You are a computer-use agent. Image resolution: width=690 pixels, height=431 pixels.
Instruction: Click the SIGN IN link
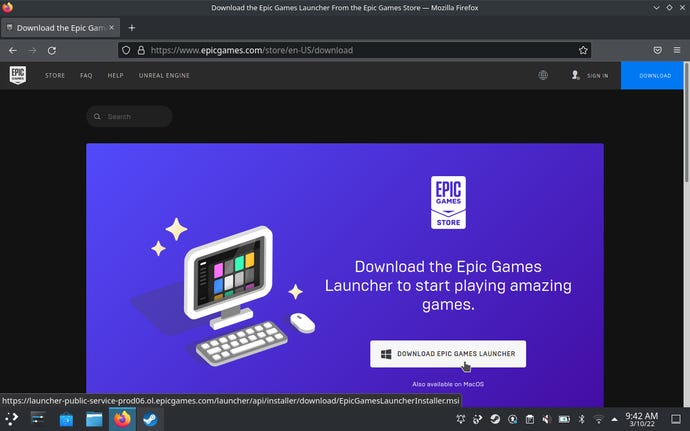[x=590, y=75]
